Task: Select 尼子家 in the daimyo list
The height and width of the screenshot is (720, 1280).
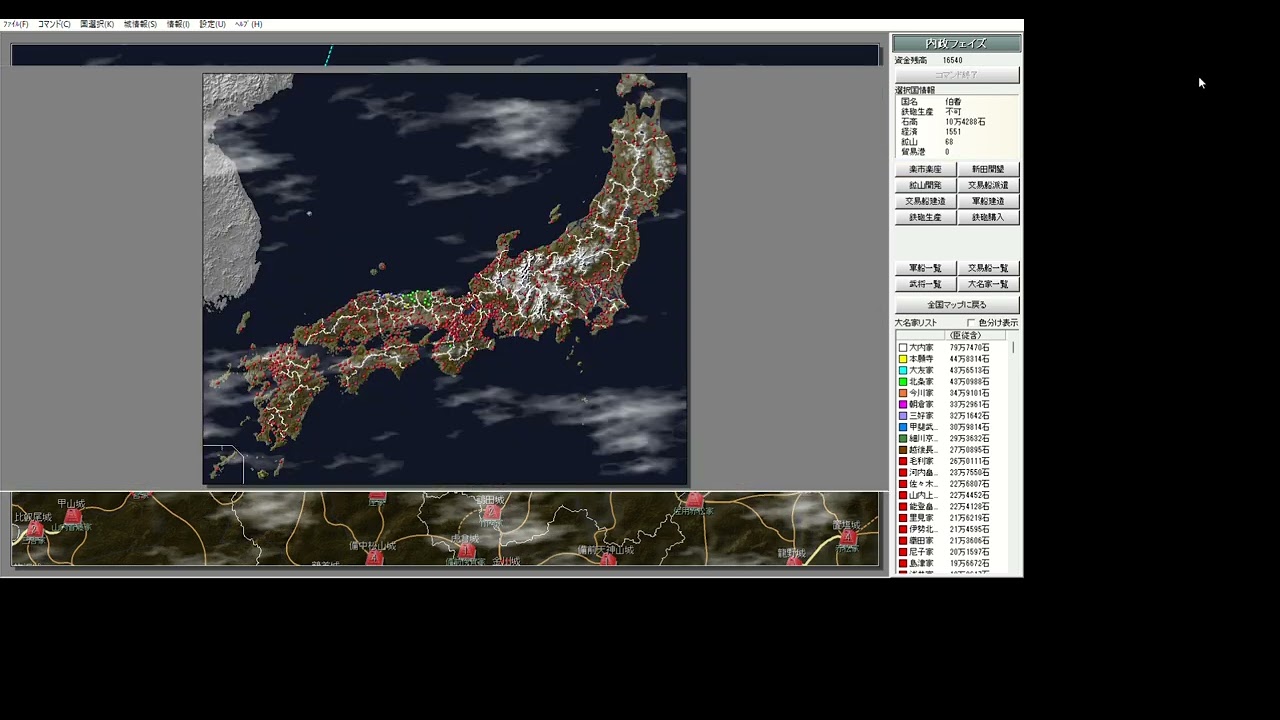Action: [x=921, y=552]
